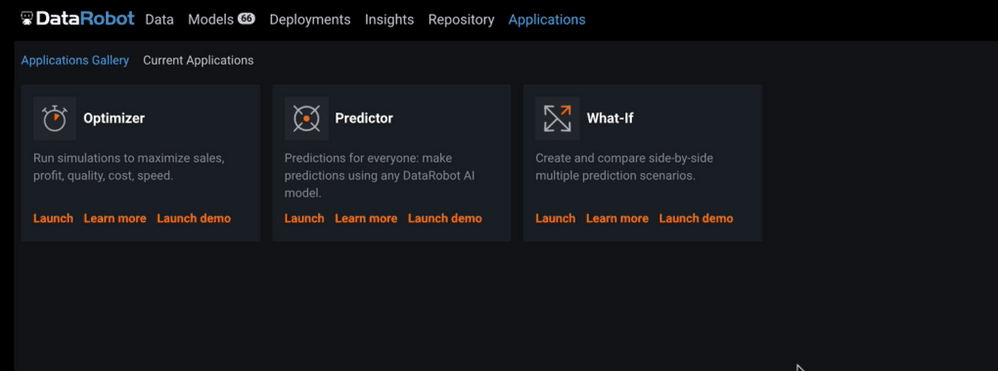Click the Models count badge 66
998x371 pixels.
point(246,18)
